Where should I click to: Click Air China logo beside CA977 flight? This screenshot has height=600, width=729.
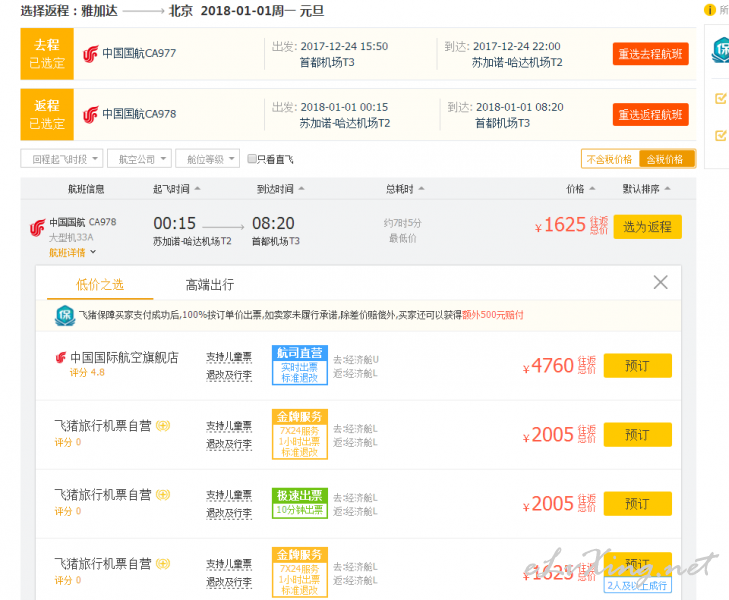point(91,54)
